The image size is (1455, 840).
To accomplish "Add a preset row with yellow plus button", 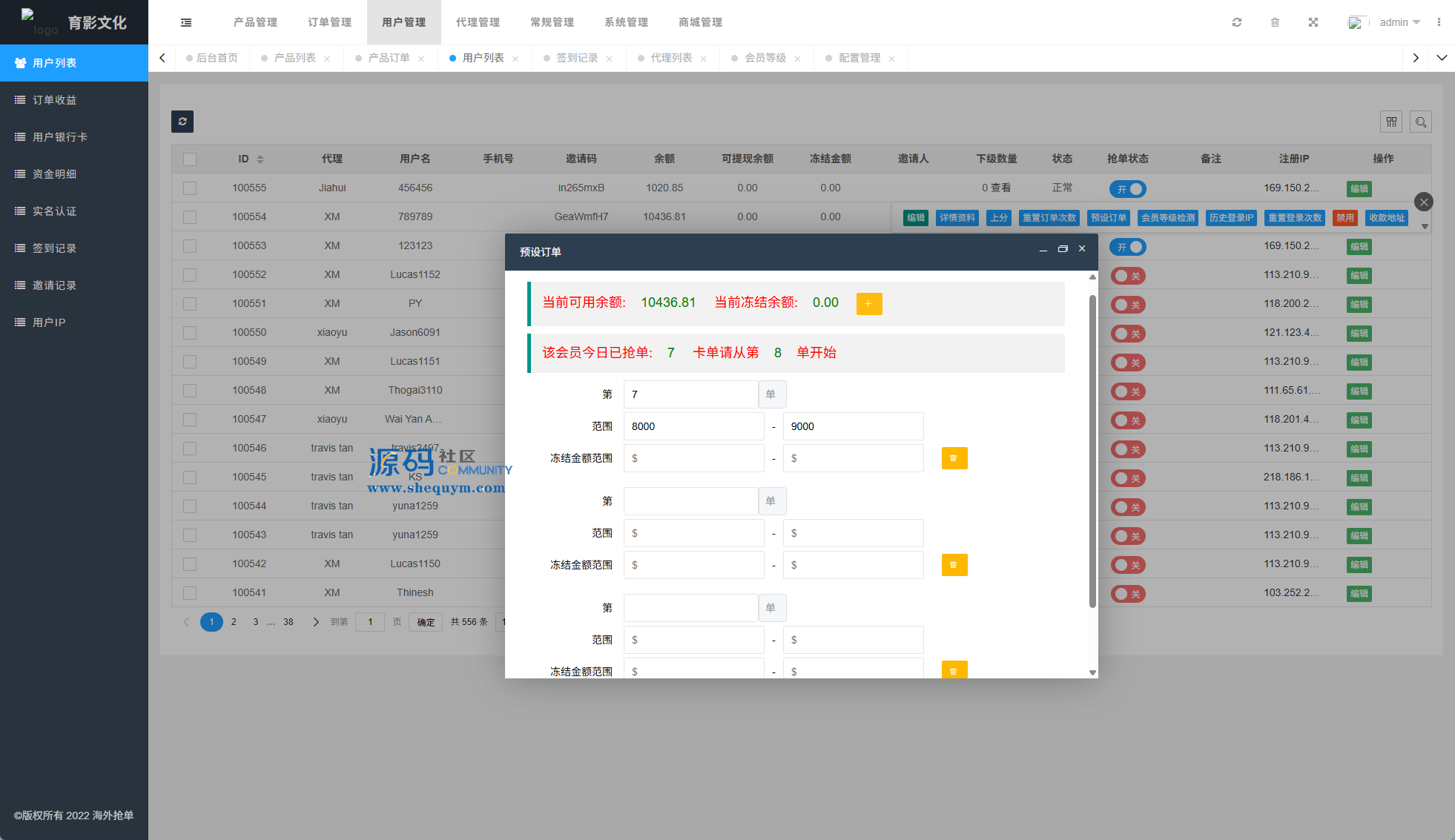I will pos(868,304).
